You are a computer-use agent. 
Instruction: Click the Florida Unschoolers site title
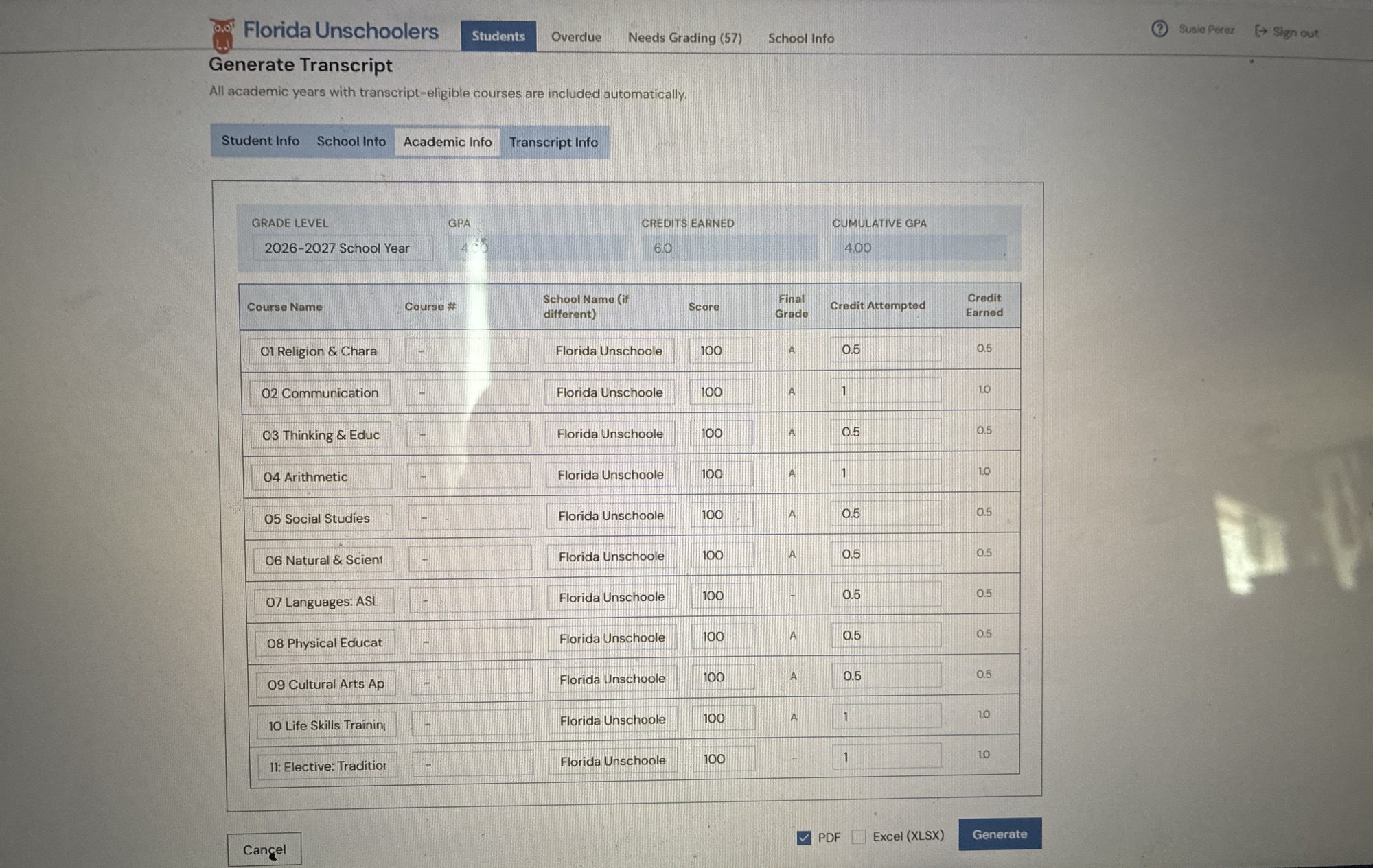tap(341, 31)
